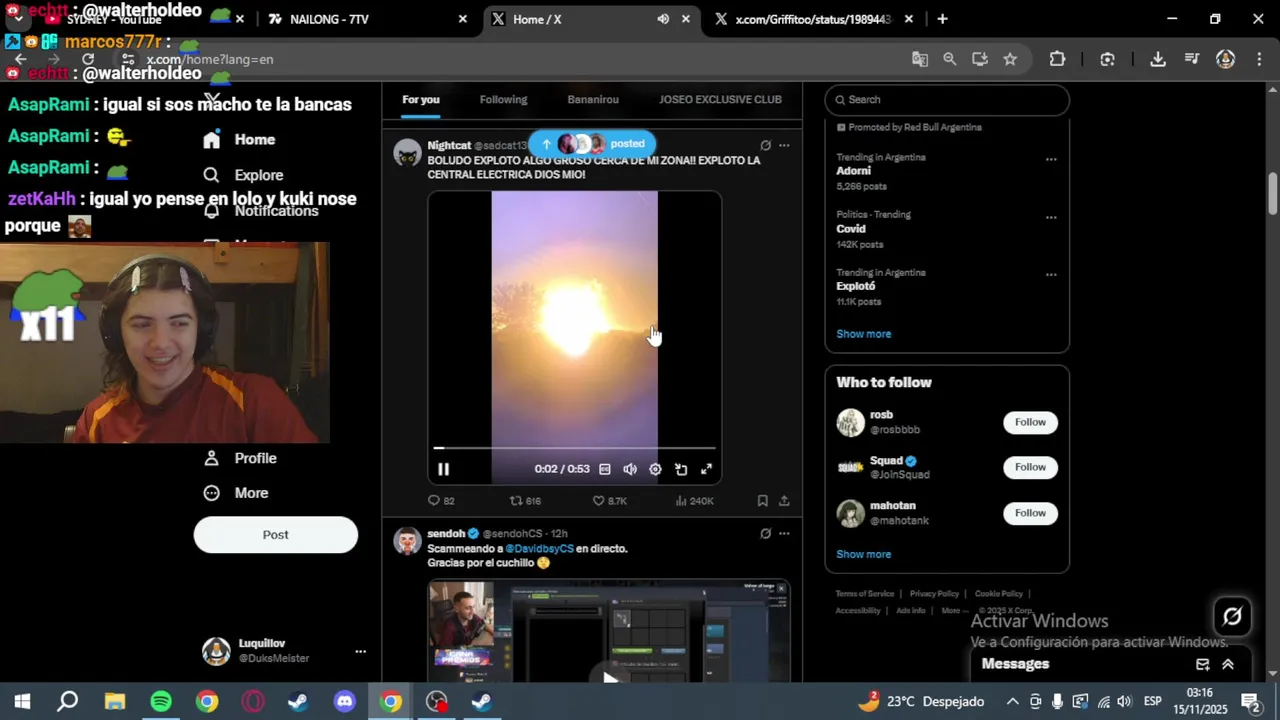Show hidden system tray icons

[1012, 701]
